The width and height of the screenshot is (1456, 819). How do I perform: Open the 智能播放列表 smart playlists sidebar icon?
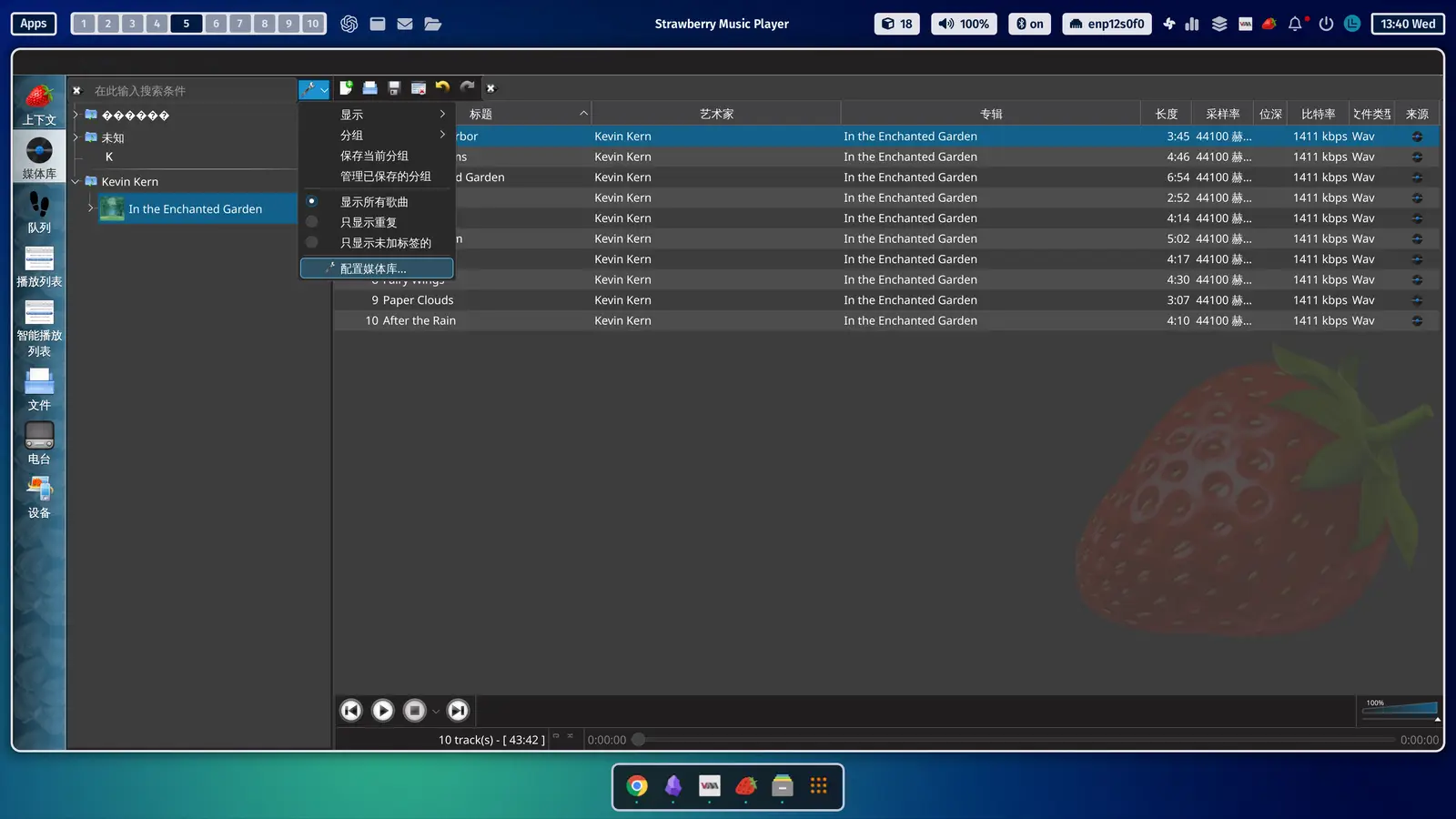(39, 328)
